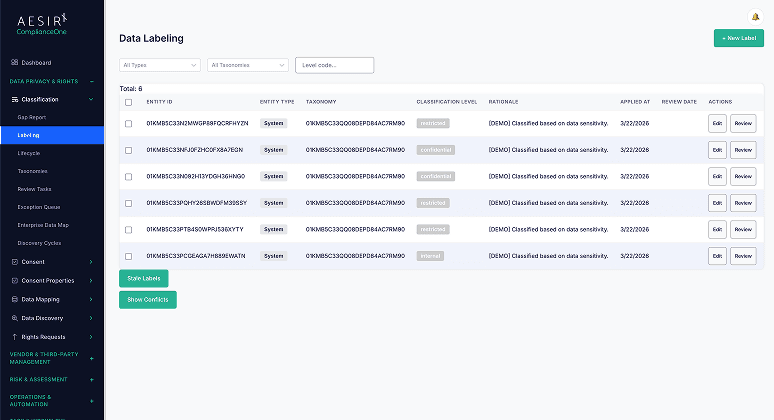Click the Scan Labels button
Viewport: 774px width, 420px height.
pyautogui.click(x=144, y=278)
